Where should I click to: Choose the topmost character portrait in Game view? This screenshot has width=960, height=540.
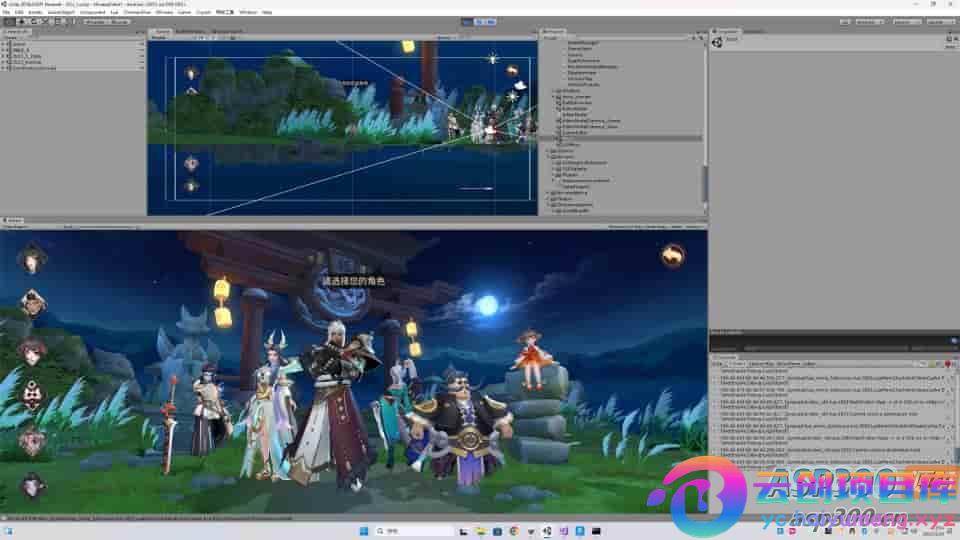pos(32,258)
